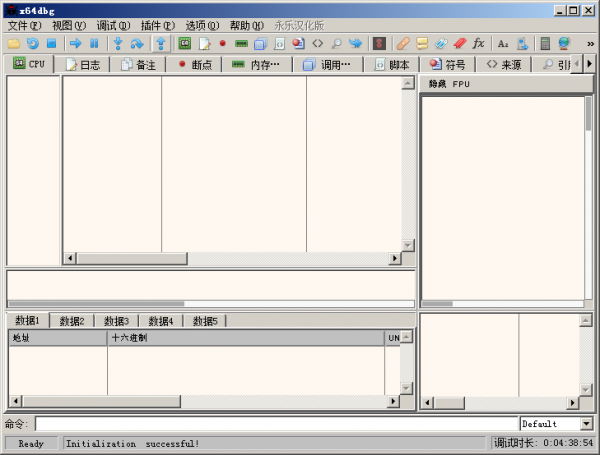This screenshot has width=600, height=455.
Task: Switch to the 断点 tab
Action: [x=195, y=64]
